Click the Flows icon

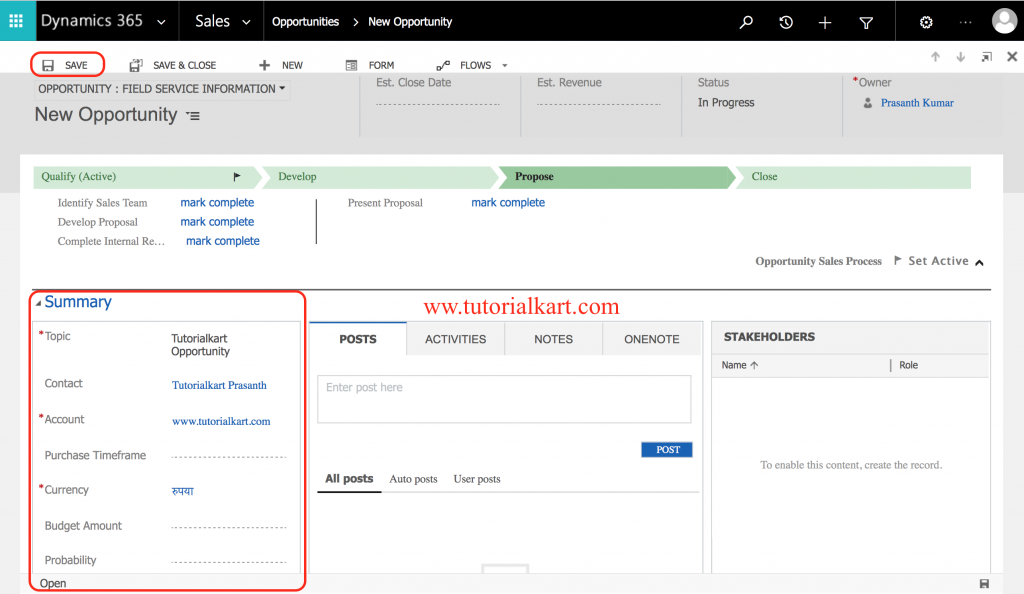[443, 65]
